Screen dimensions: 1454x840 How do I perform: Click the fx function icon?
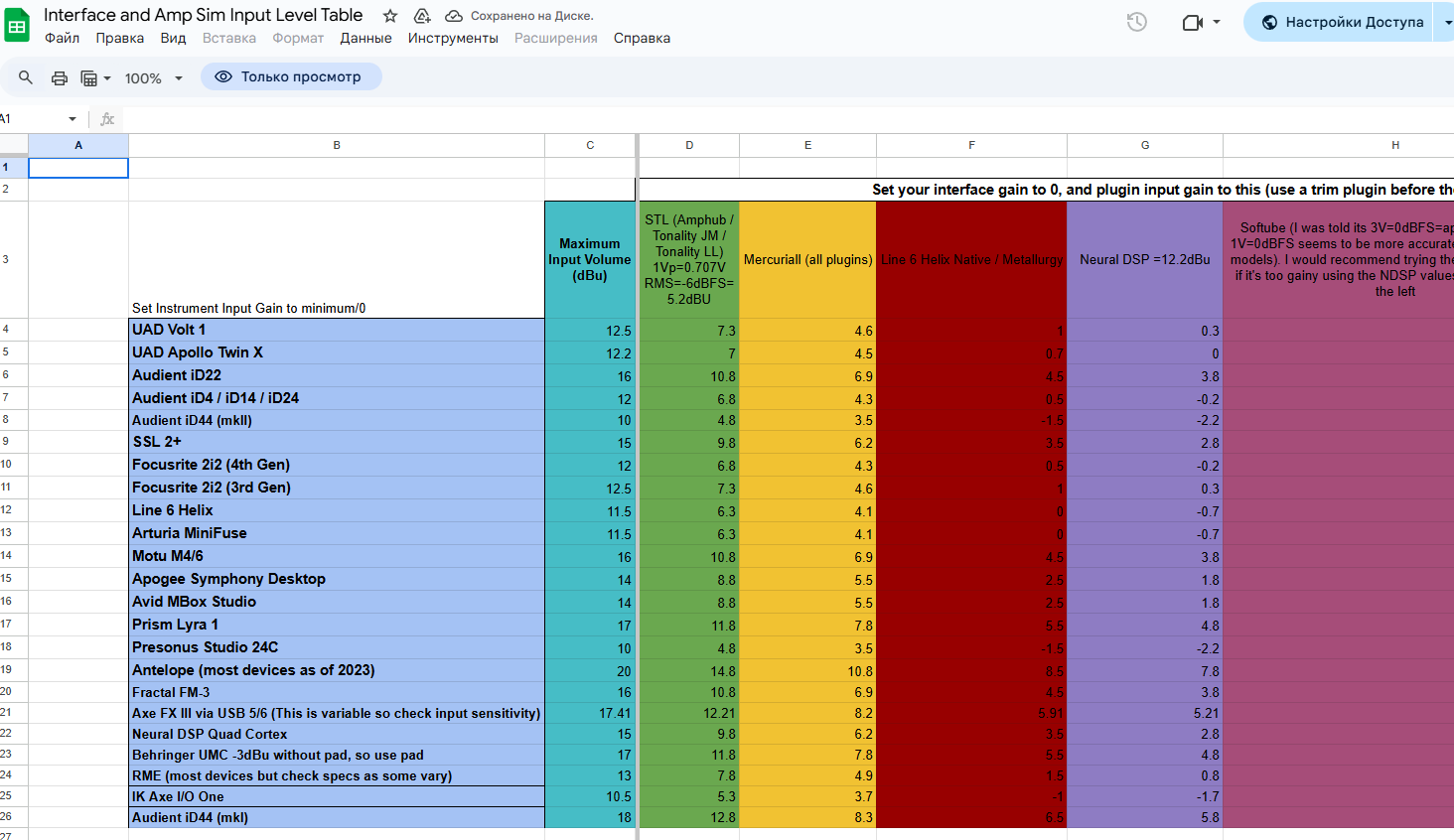click(x=107, y=119)
